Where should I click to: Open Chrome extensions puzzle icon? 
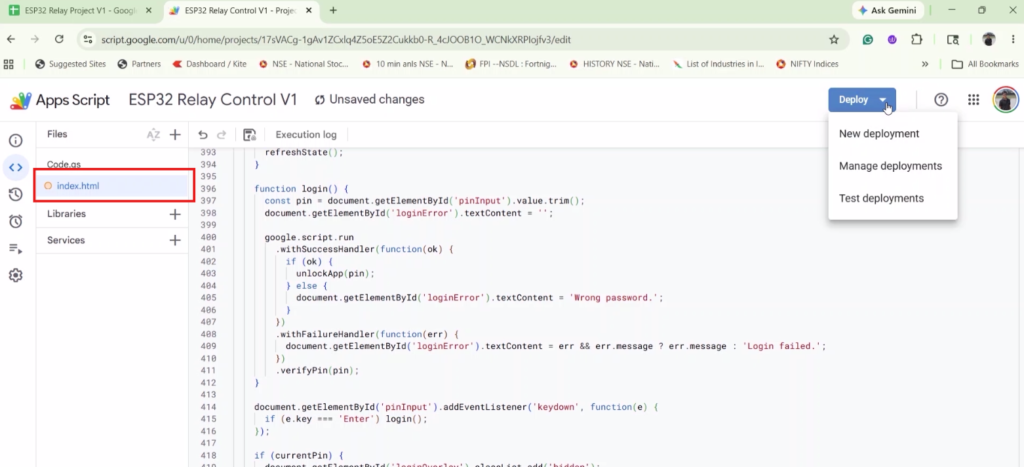pos(916,40)
